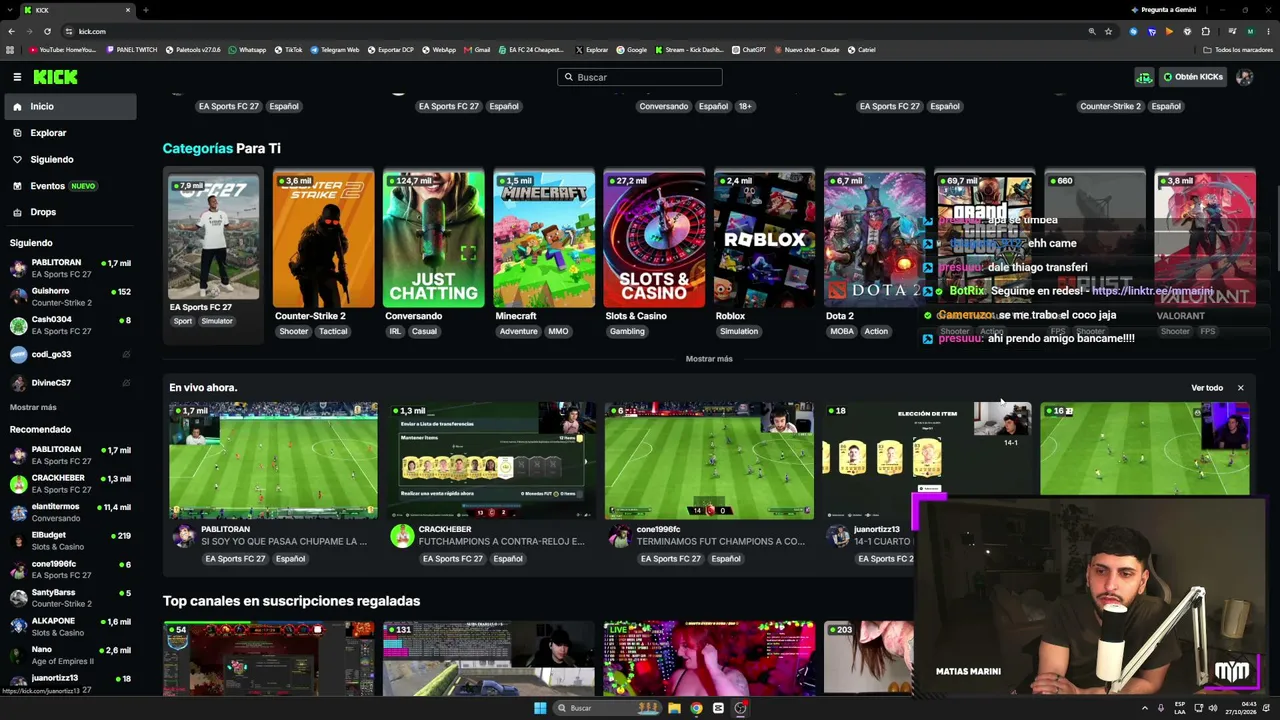
Task: Reload the kick.com page
Action: pos(47,31)
